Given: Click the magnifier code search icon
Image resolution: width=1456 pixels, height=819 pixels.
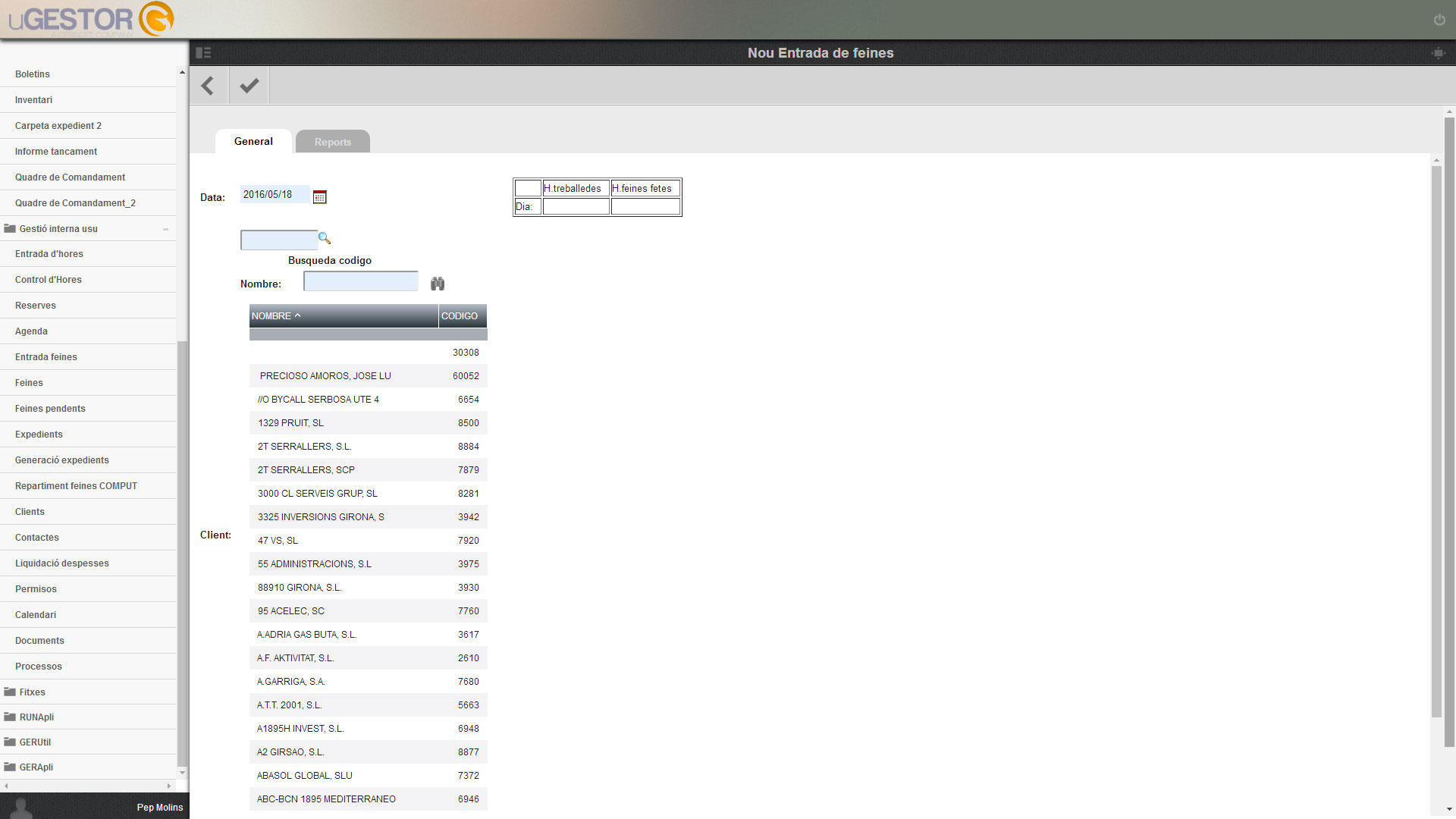Looking at the screenshot, I should pos(325,238).
